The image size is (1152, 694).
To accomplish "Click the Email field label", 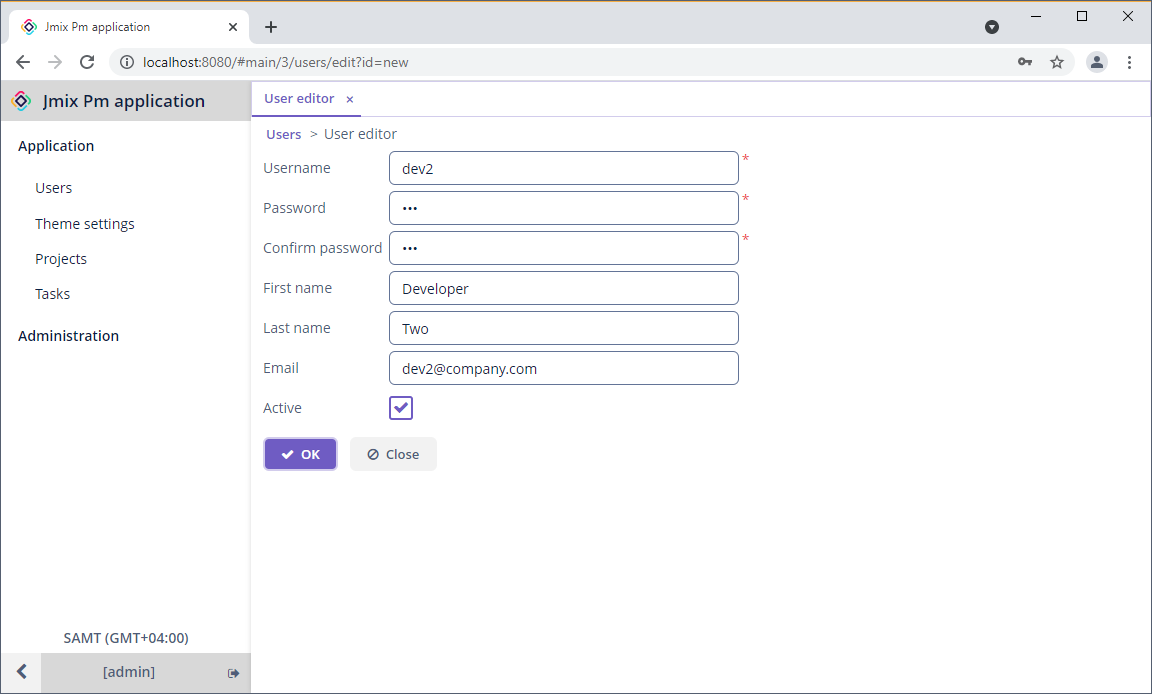I will tap(281, 368).
